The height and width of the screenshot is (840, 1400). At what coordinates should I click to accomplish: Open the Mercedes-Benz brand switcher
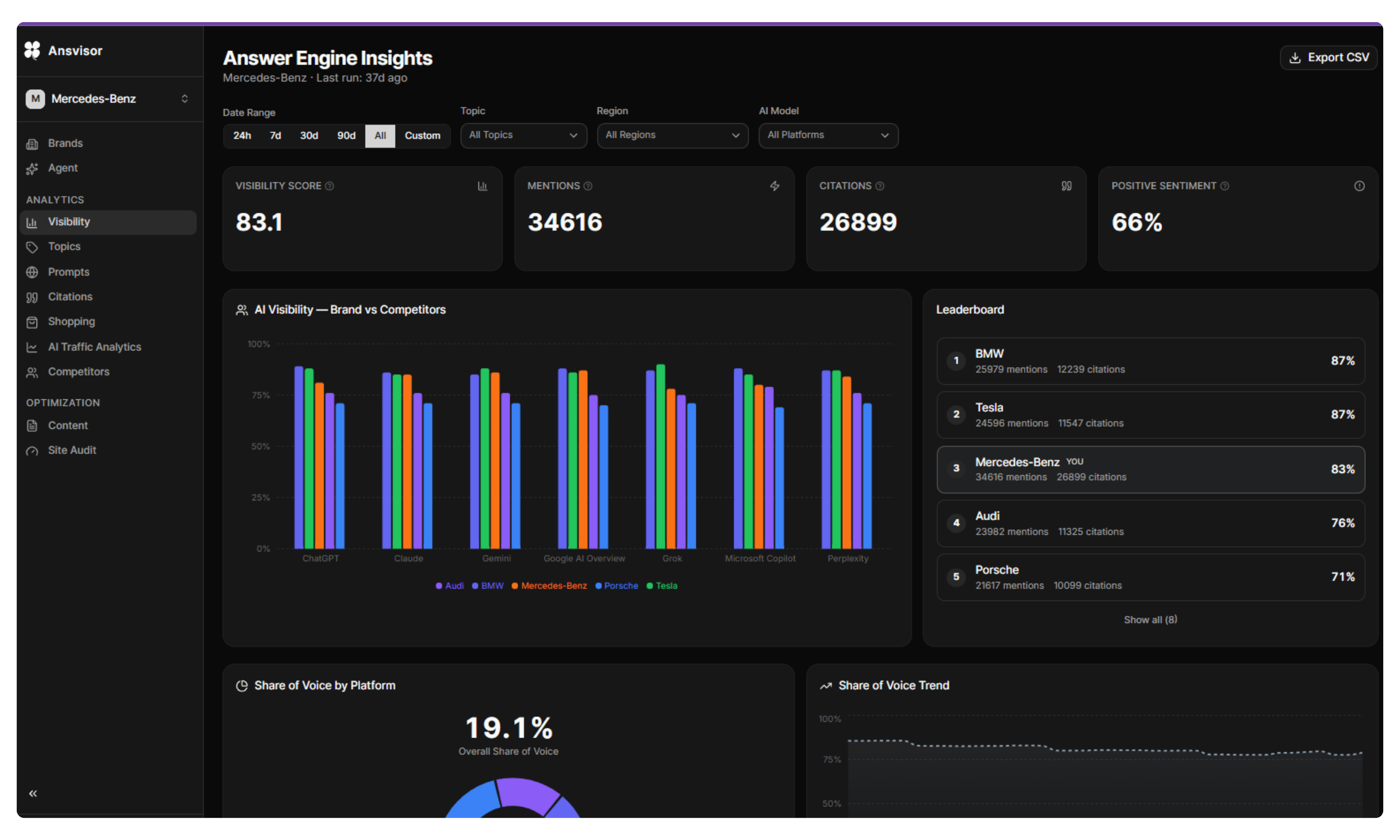(x=107, y=99)
